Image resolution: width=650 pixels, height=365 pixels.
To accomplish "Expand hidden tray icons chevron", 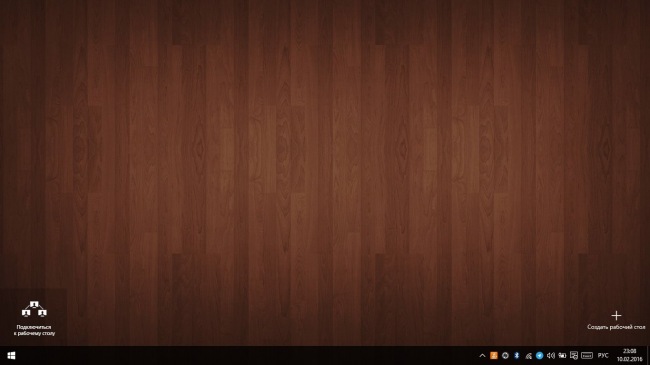I will 482,355.
